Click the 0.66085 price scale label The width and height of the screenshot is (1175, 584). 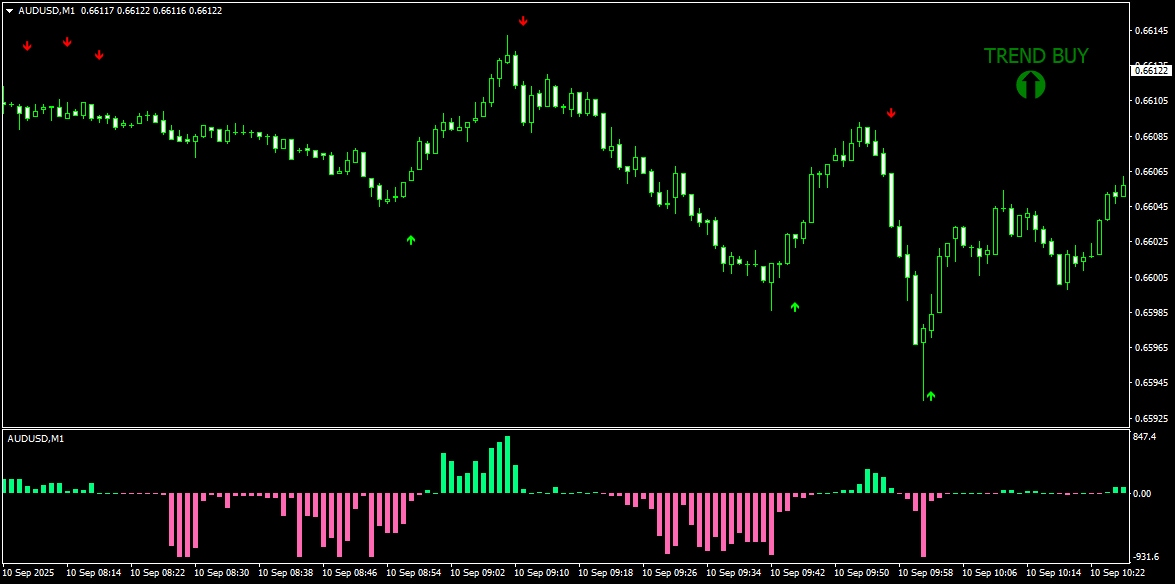pyautogui.click(x=1151, y=137)
